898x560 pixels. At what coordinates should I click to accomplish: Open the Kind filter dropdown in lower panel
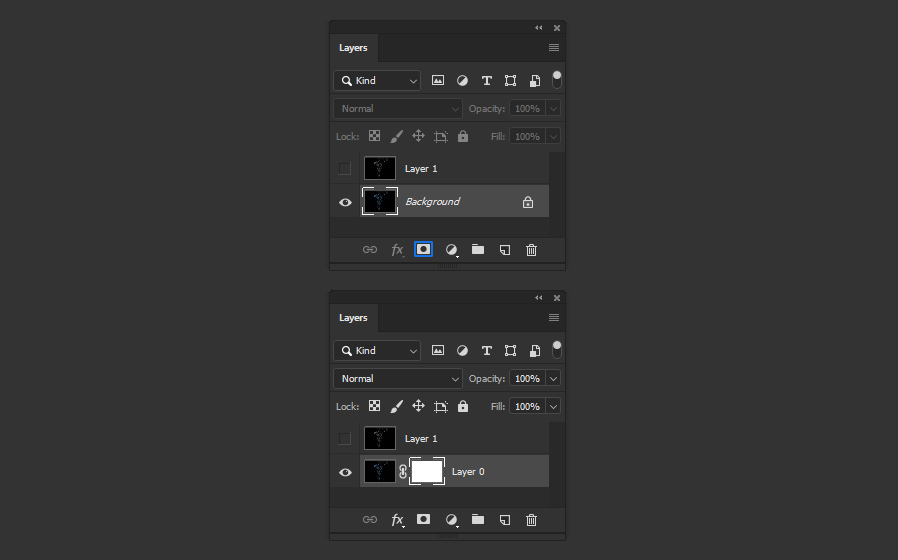(377, 350)
